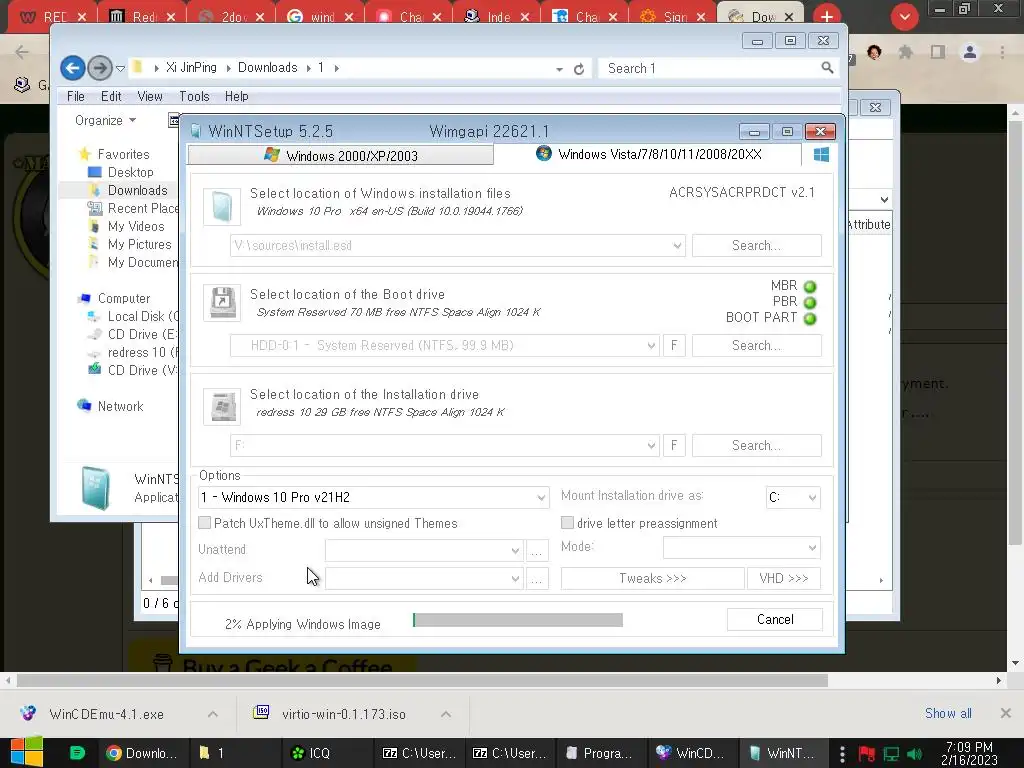The image size is (1024, 768).
Task: Open the View menu in Explorer
Action: point(150,97)
